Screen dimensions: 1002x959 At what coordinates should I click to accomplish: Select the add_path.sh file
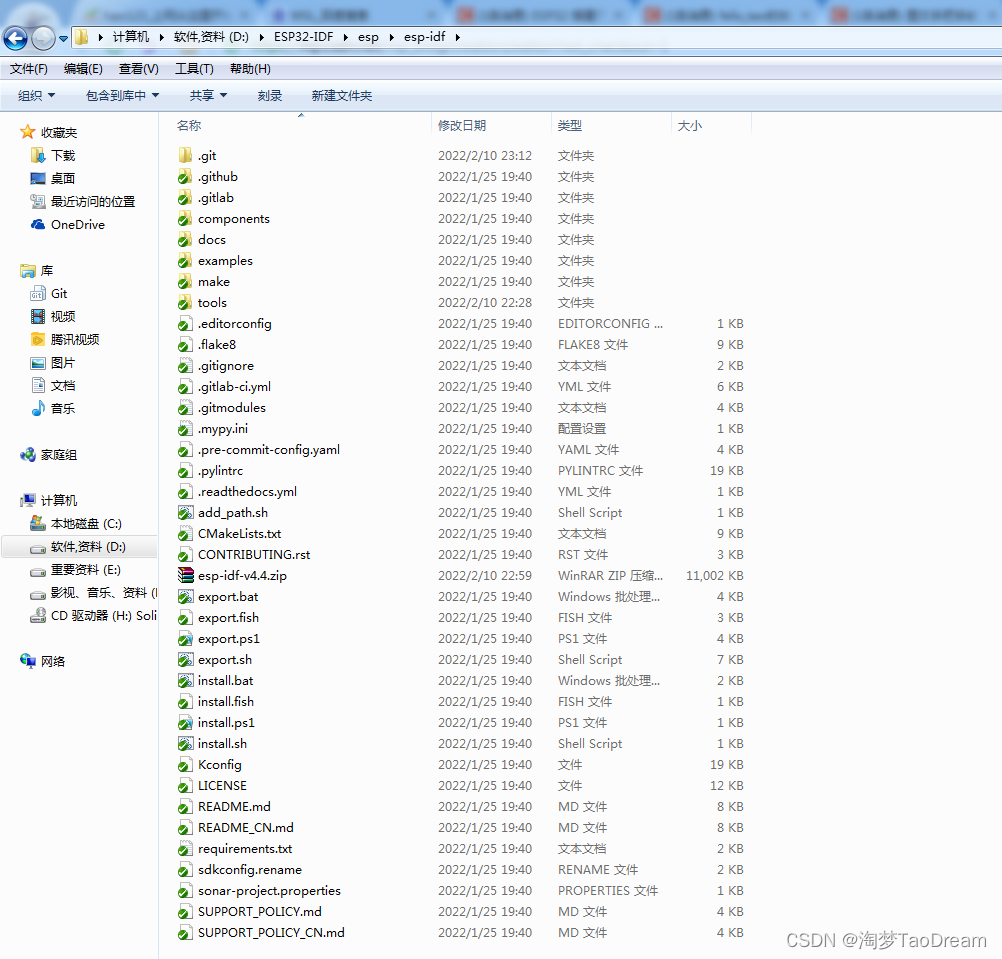(x=233, y=512)
